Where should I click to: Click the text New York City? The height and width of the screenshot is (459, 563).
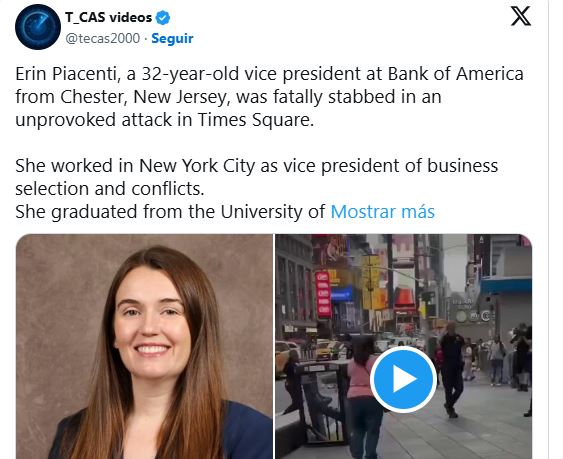tap(197, 166)
